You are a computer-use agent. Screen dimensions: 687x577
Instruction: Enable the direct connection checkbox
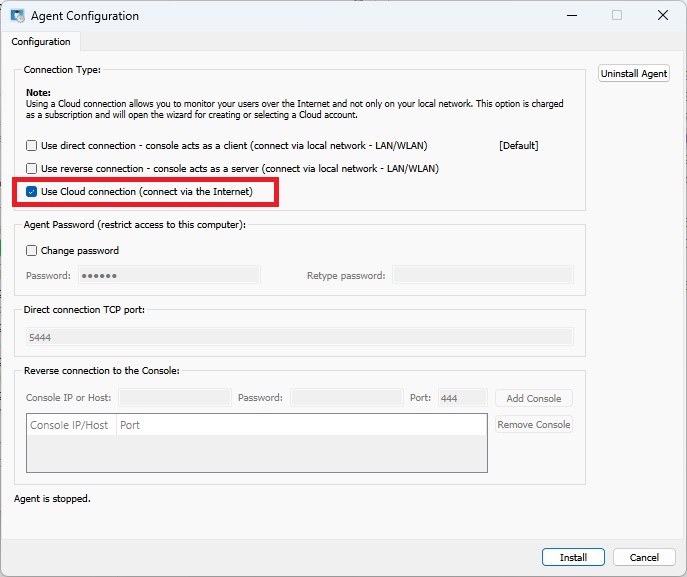click(x=32, y=146)
